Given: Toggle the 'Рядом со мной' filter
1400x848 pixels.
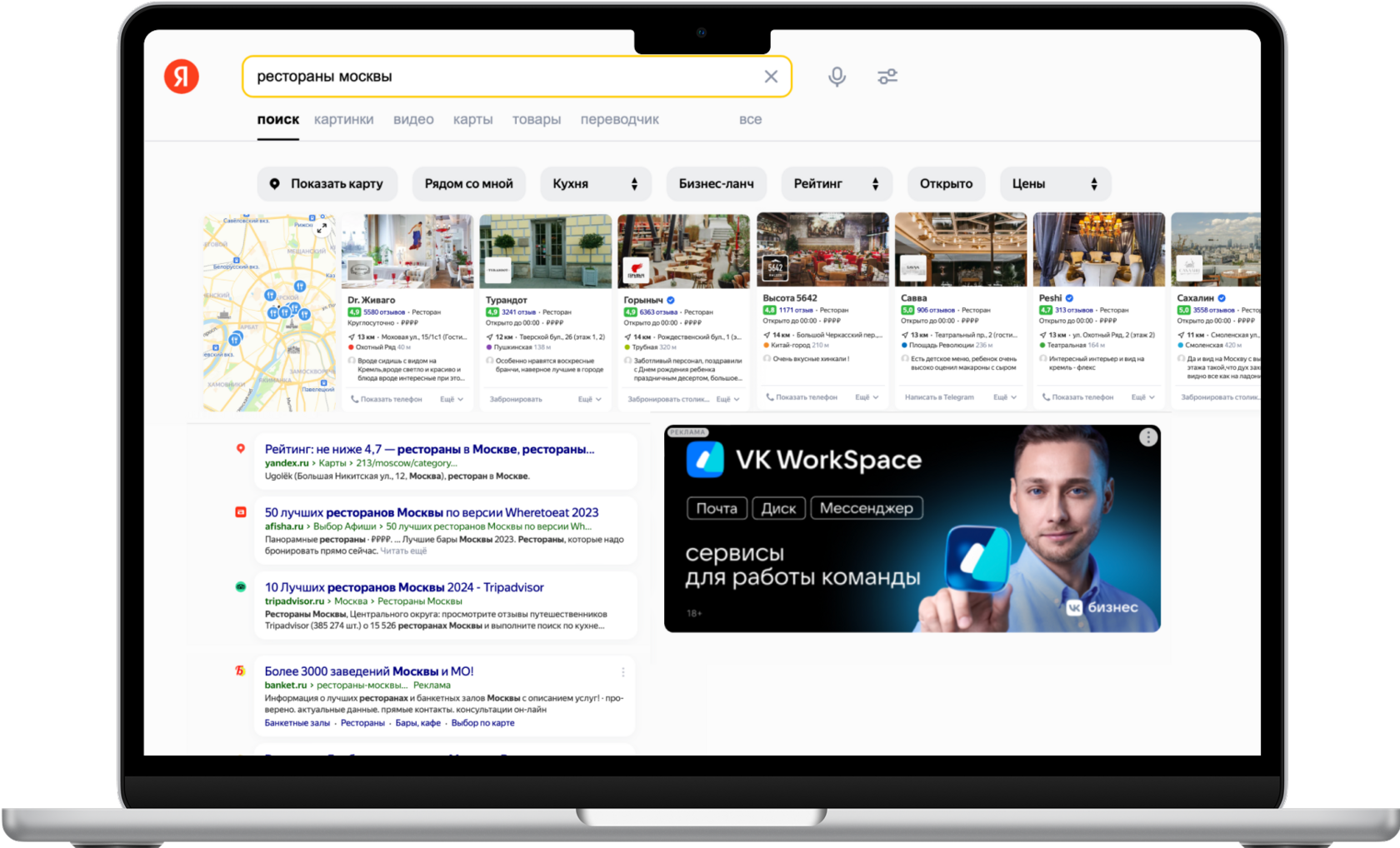Looking at the screenshot, I should click(468, 184).
